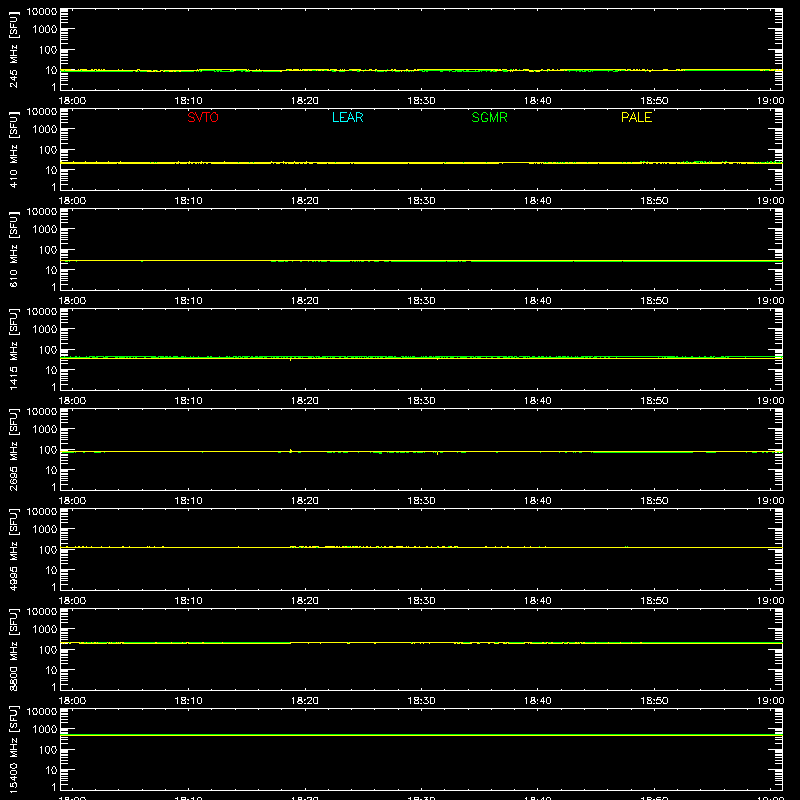The image size is (800, 800).
Task: Click the green SGMR station legend label
Action: click(489, 117)
